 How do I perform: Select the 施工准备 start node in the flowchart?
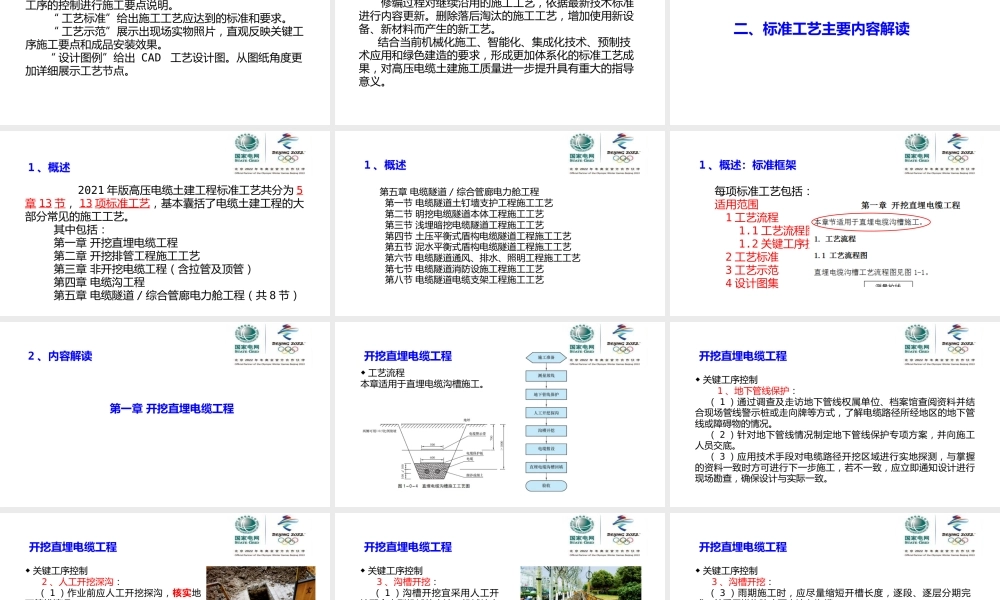click(x=545, y=358)
